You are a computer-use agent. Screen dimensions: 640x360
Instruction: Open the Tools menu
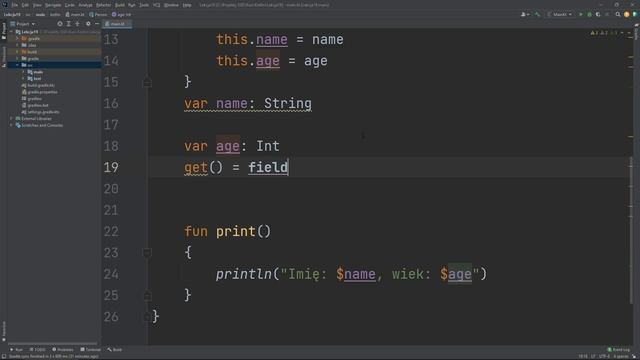click(144, 5)
